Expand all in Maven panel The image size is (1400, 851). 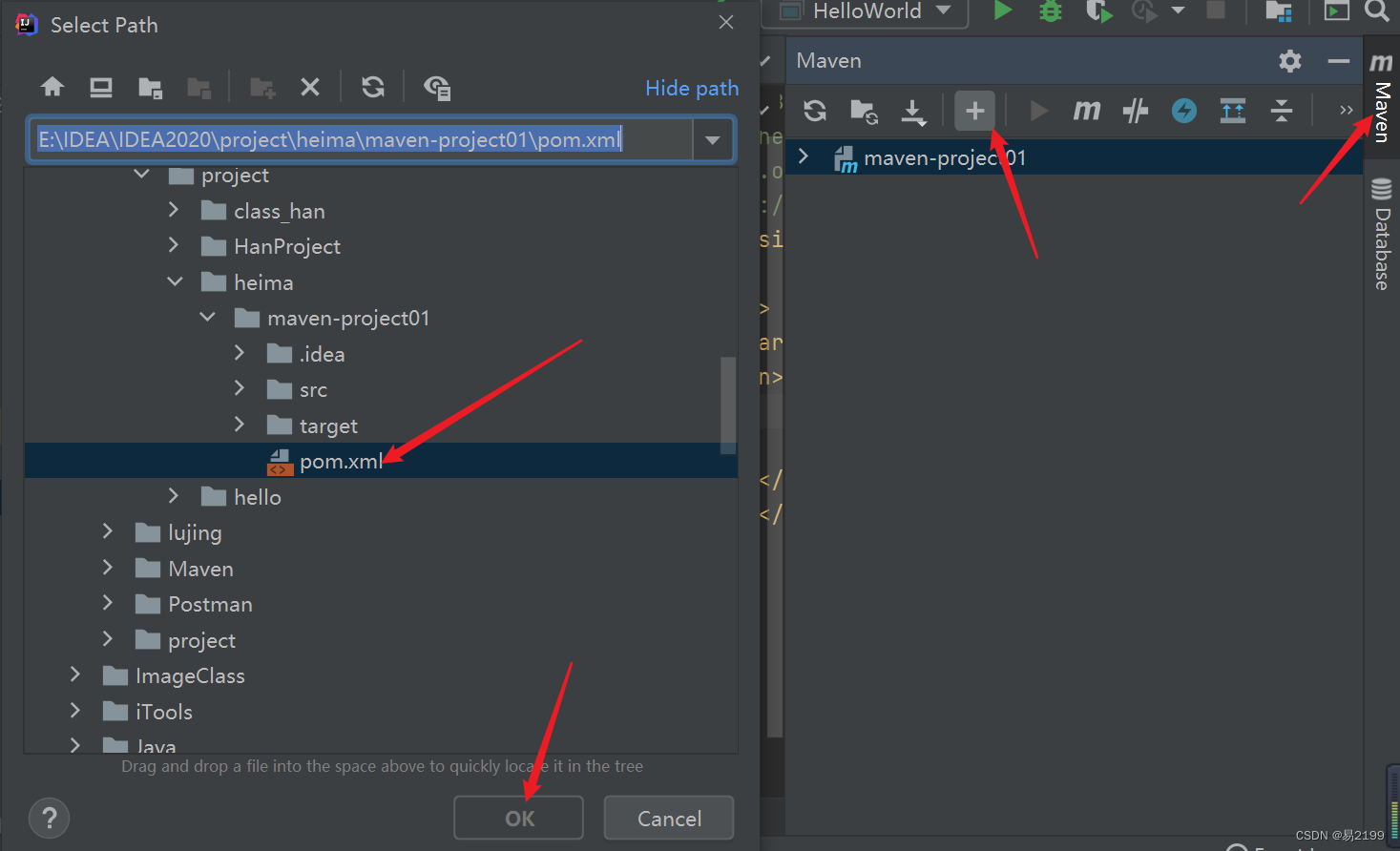(1233, 111)
